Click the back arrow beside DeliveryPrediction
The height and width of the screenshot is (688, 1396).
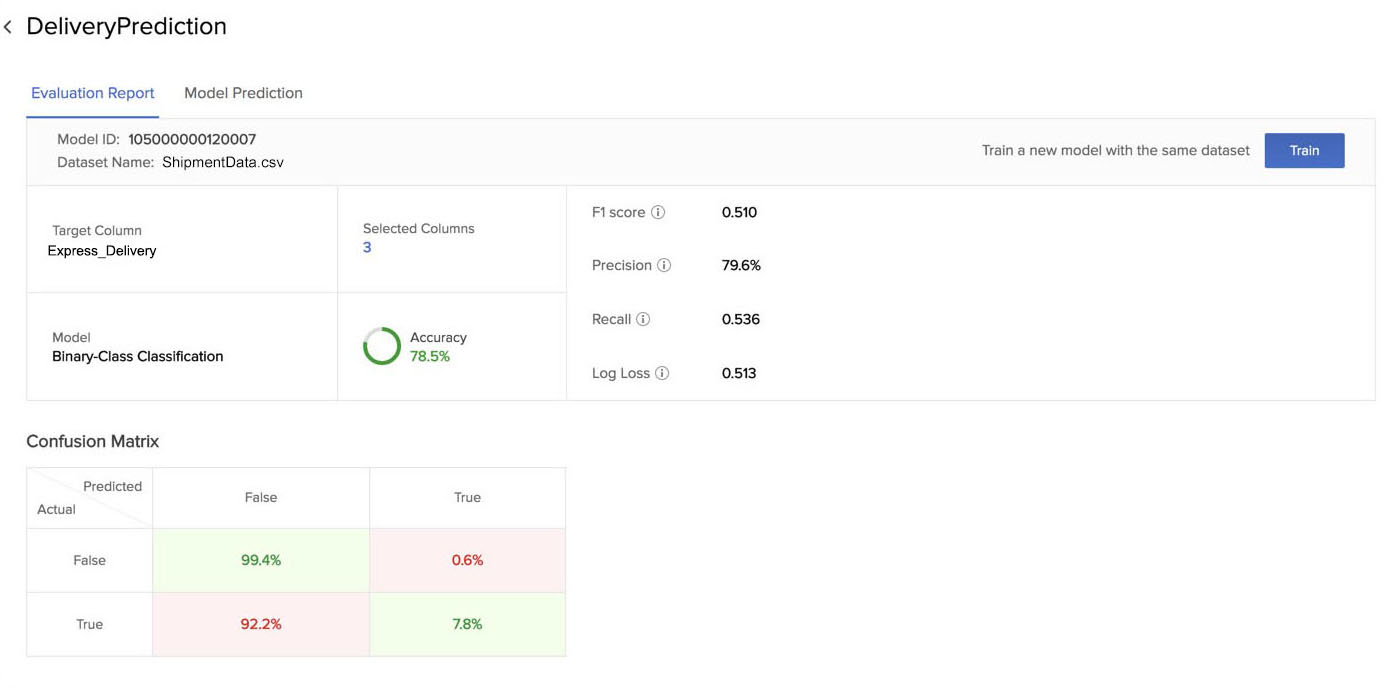tap(9, 26)
